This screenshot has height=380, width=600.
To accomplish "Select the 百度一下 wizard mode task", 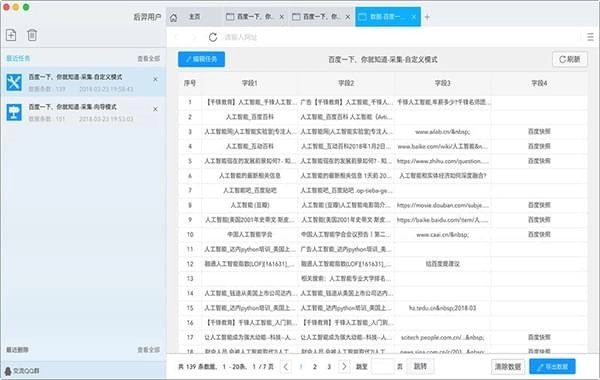I will point(83,113).
